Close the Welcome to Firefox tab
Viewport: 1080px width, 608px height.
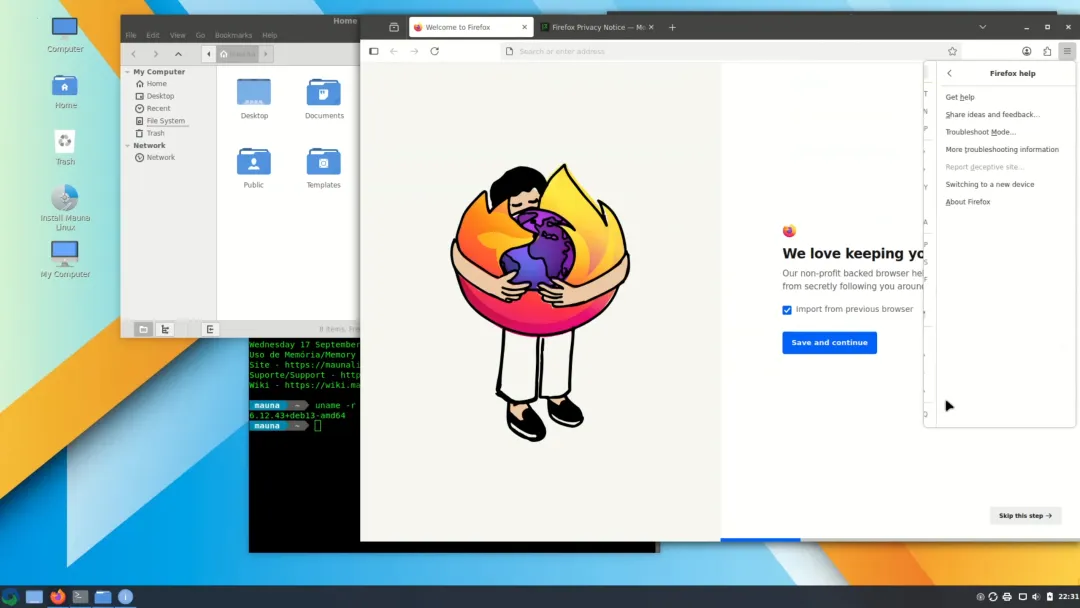pos(524,28)
